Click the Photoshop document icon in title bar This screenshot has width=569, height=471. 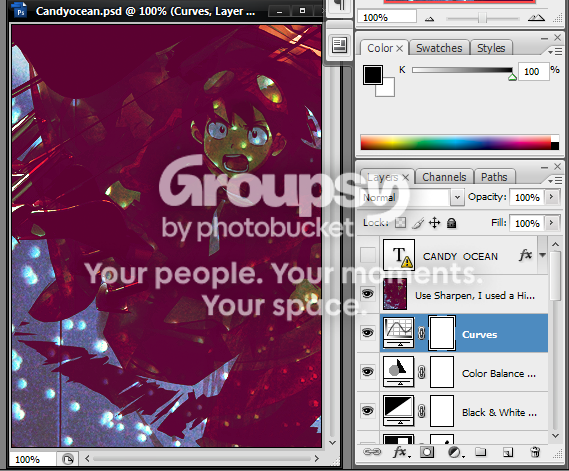pyautogui.click(x=20, y=10)
